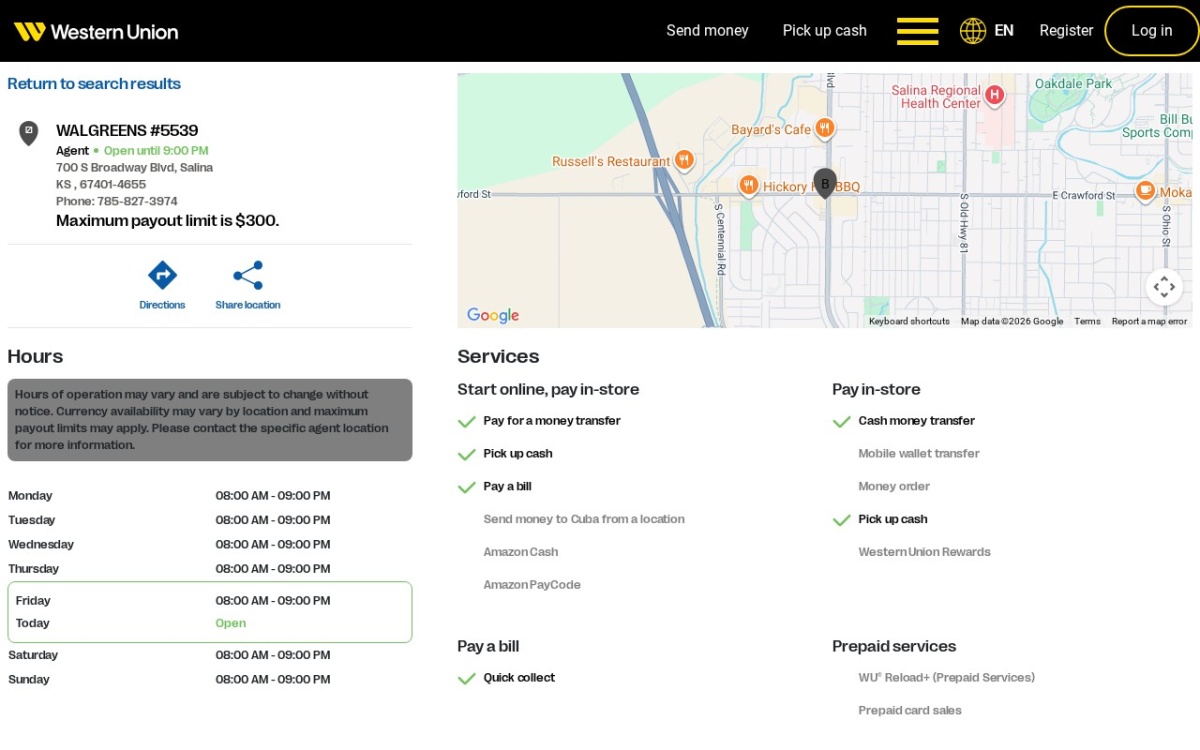Open Pick up cash in navigation
This screenshot has width=1200, height=750.
point(825,31)
